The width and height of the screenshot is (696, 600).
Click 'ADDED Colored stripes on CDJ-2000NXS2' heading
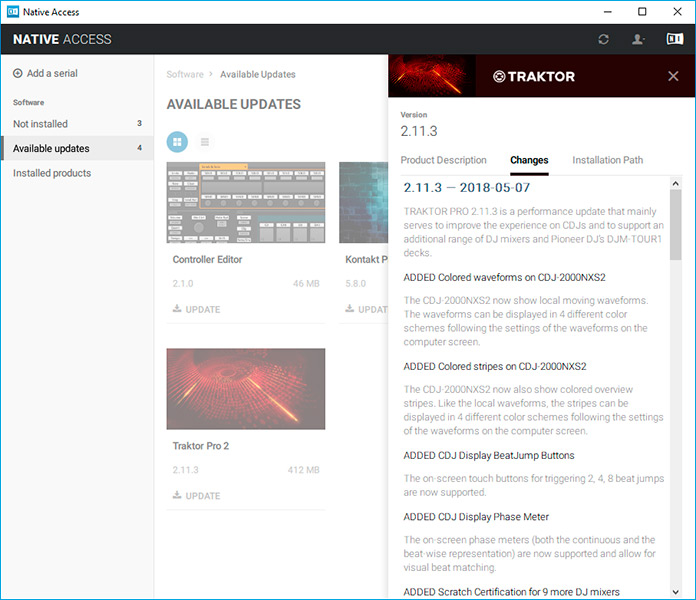tap(495, 367)
